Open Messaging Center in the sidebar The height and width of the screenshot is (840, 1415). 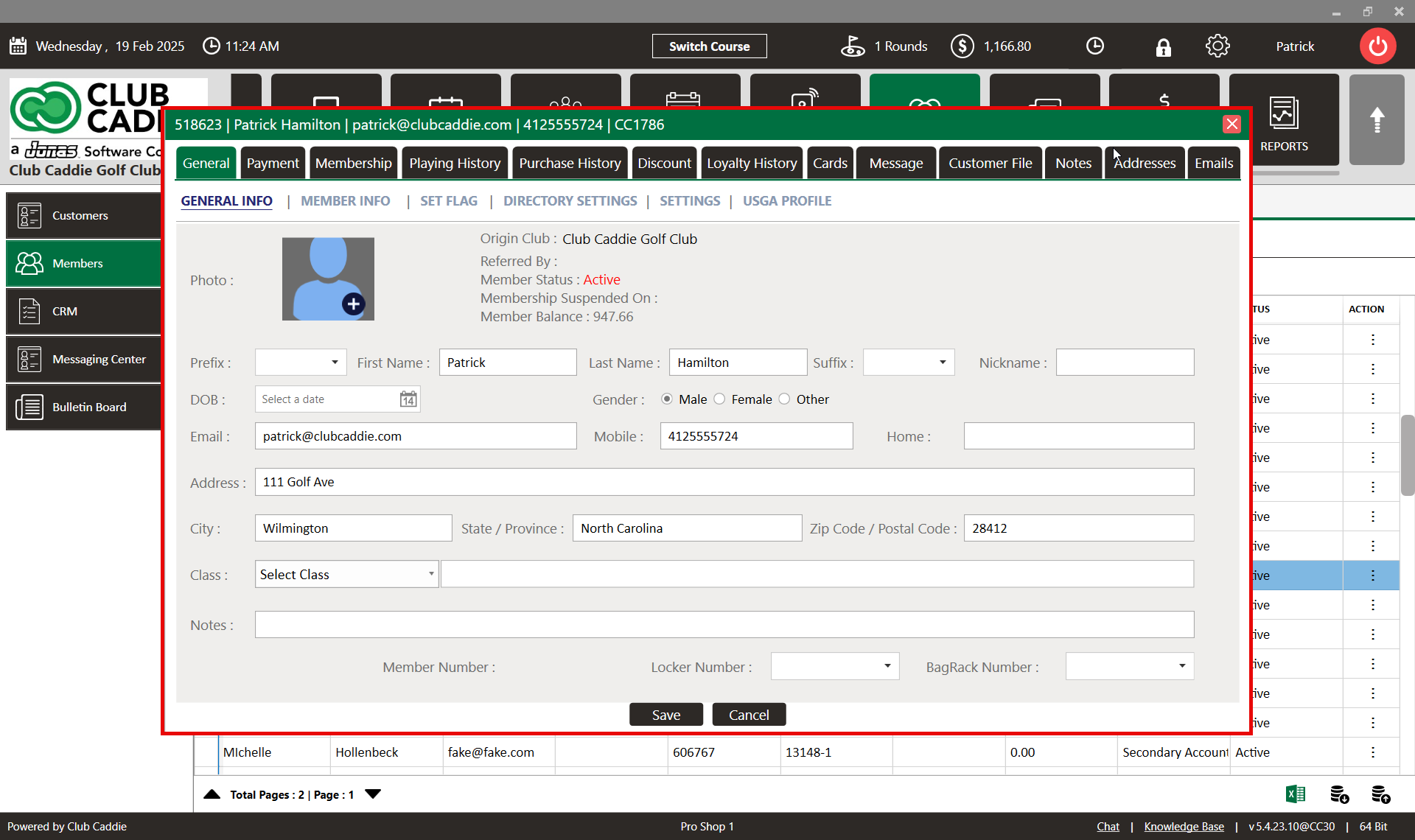point(83,359)
